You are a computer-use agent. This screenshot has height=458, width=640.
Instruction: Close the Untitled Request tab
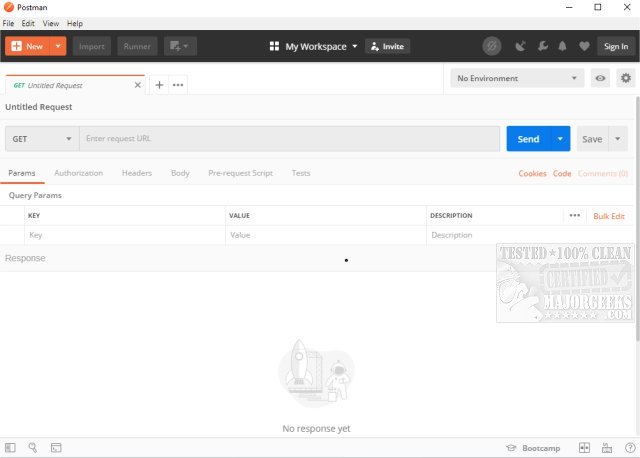pos(138,85)
